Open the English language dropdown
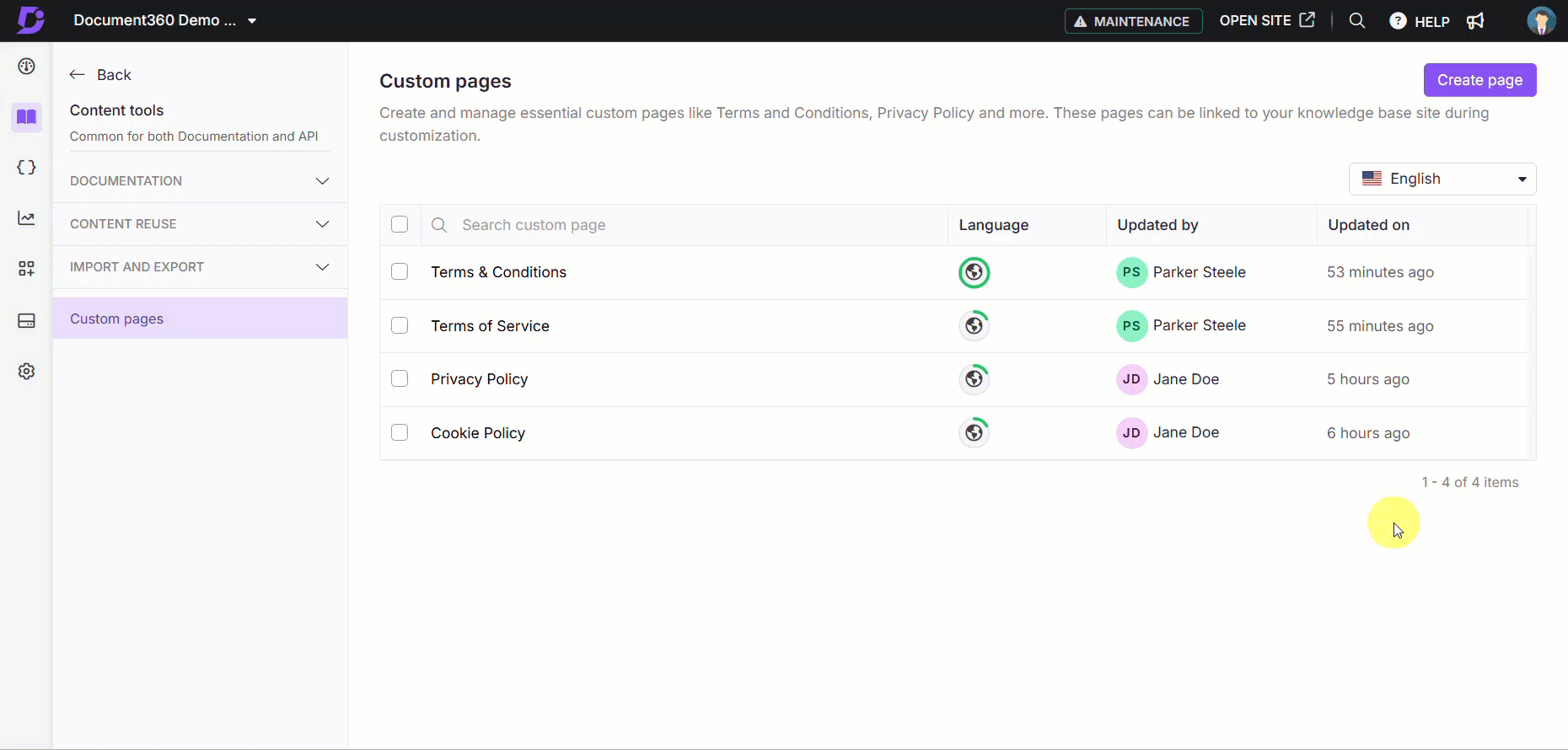This screenshot has width=1568, height=750. click(x=1442, y=179)
